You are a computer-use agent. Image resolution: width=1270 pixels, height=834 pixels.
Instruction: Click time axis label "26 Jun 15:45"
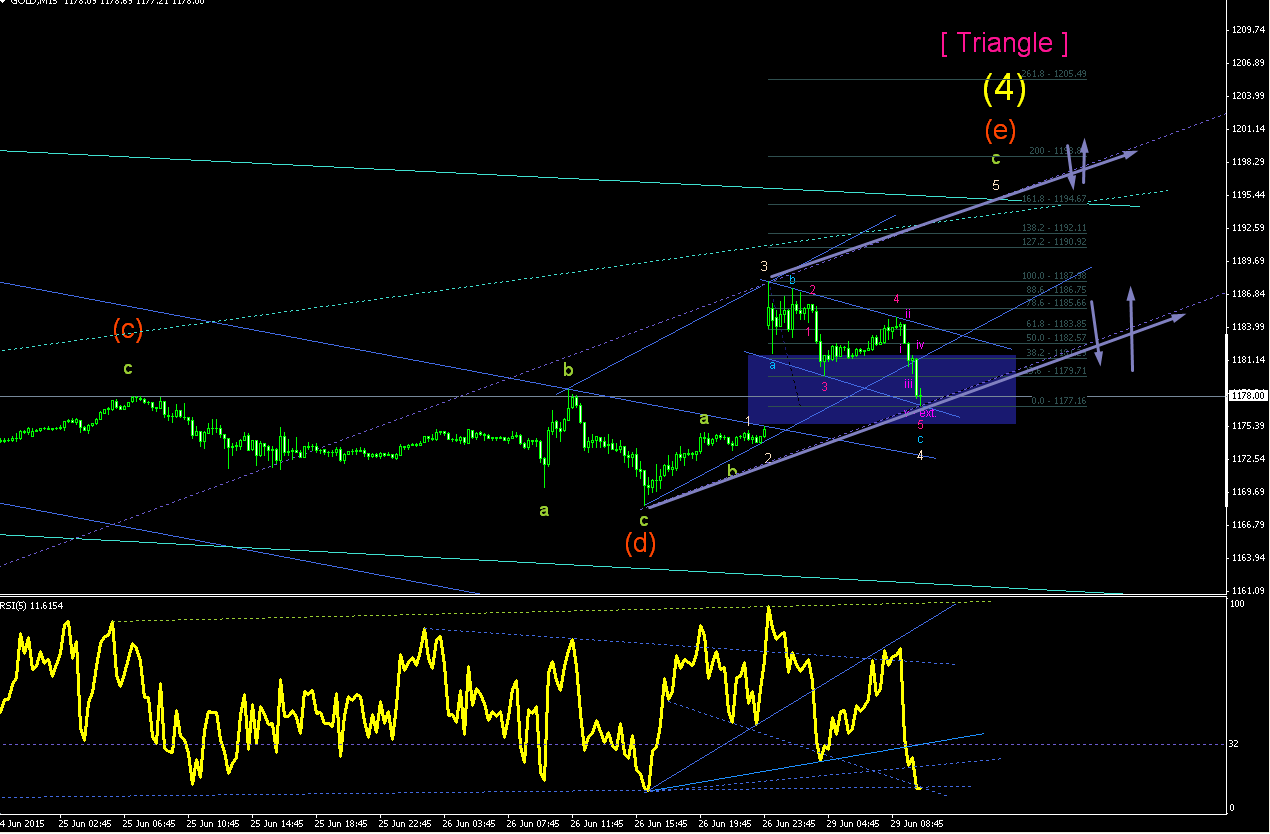tap(661, 825)
